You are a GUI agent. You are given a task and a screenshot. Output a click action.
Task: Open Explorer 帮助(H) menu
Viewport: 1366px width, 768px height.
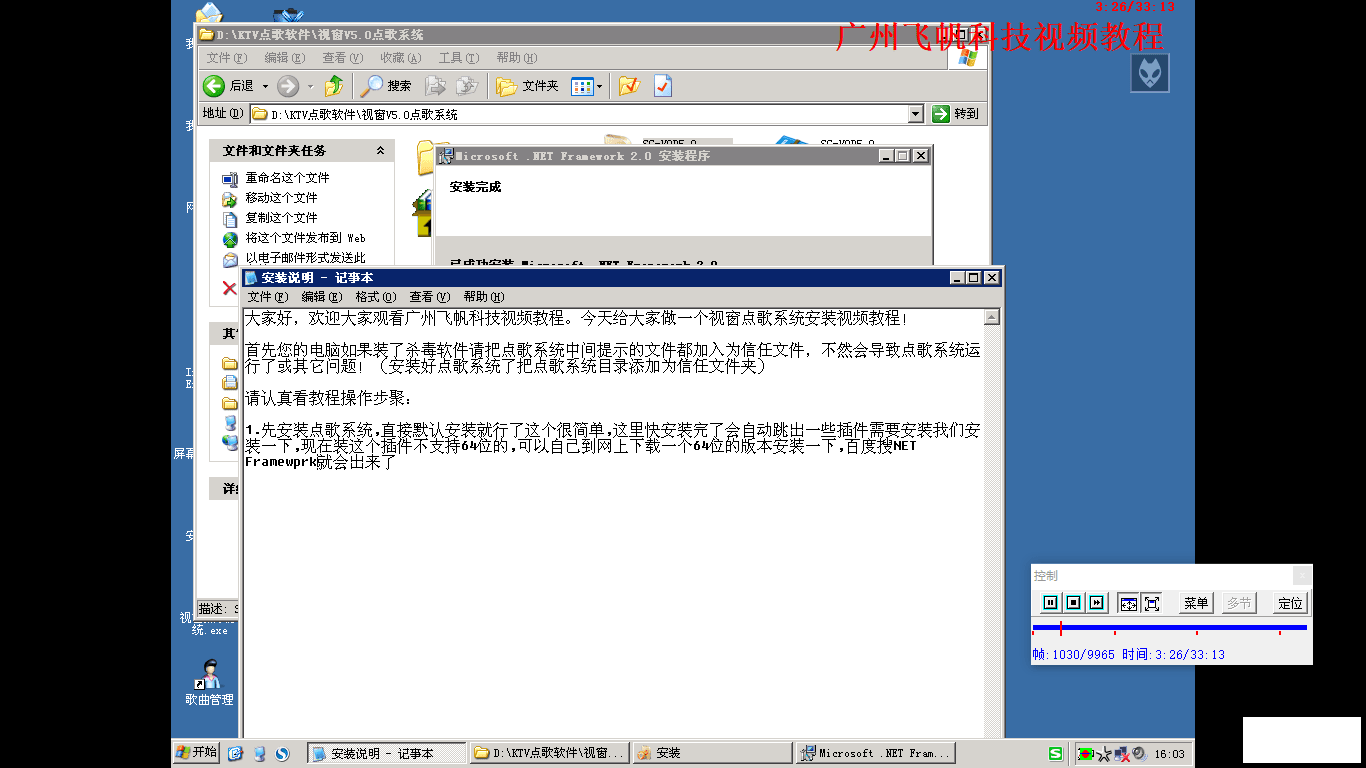click(x=516, y=58)
